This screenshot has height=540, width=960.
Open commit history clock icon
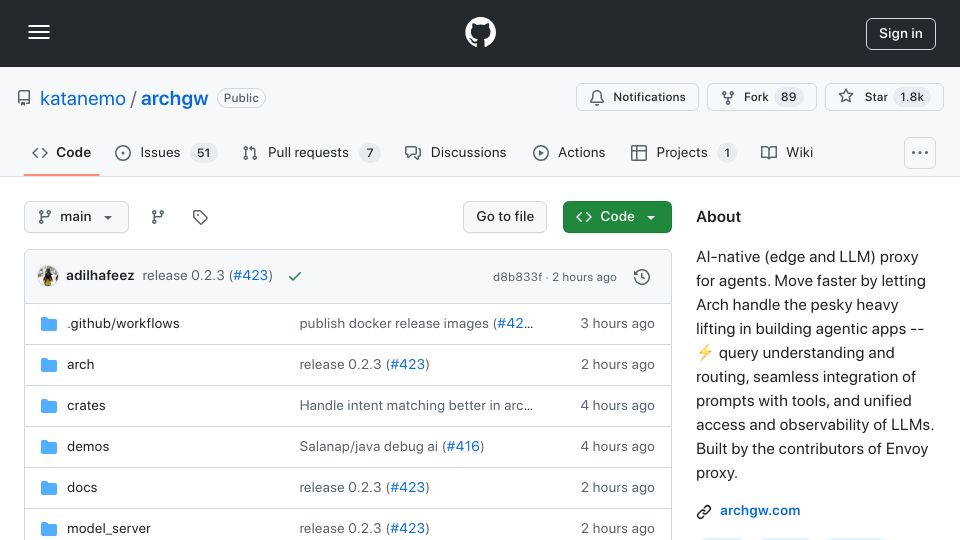pos(642,277)
